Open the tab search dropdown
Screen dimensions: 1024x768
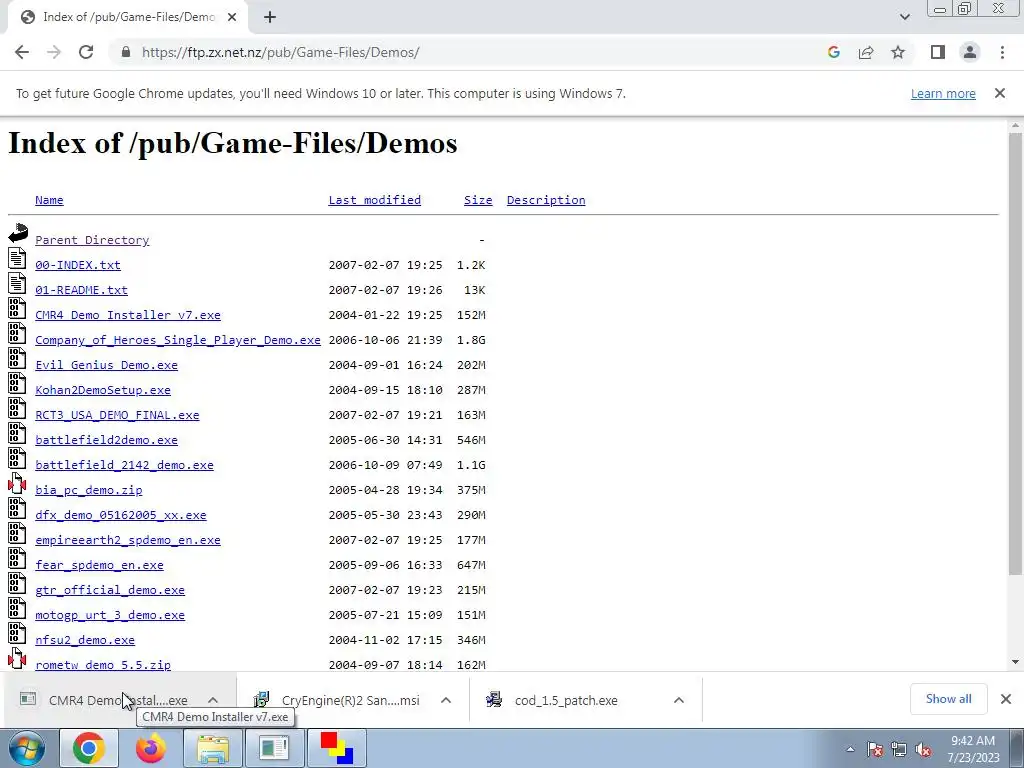point(904,17)
